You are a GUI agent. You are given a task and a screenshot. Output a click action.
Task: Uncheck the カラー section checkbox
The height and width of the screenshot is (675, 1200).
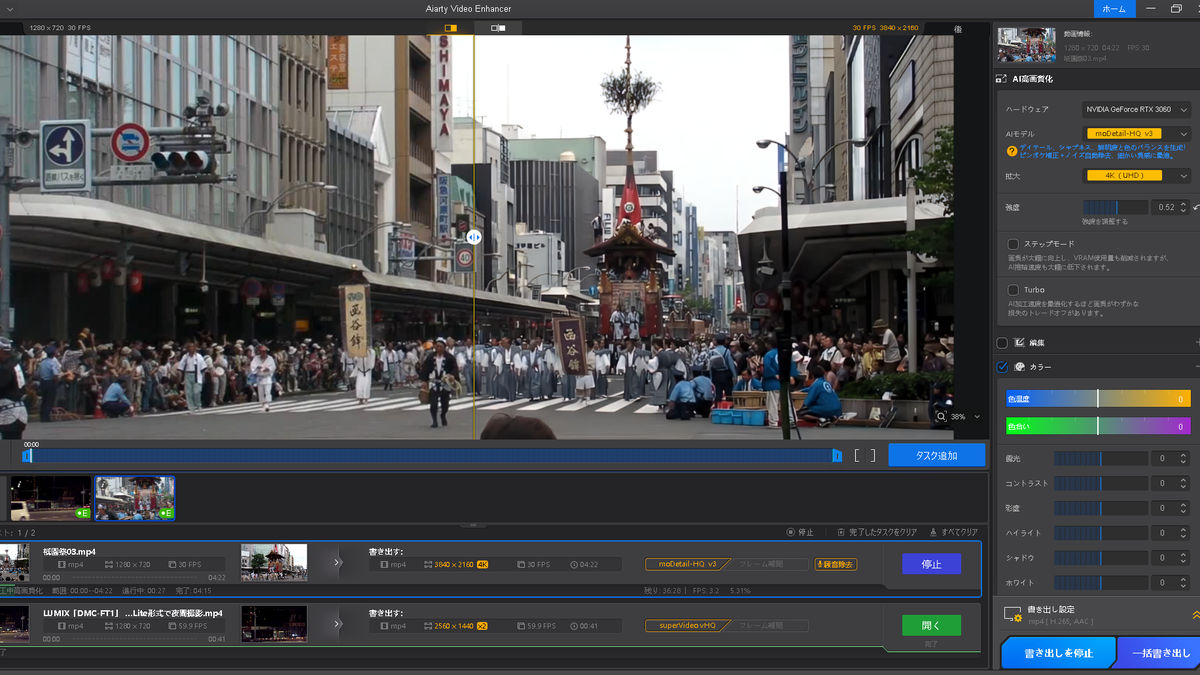pos(1003,367)
